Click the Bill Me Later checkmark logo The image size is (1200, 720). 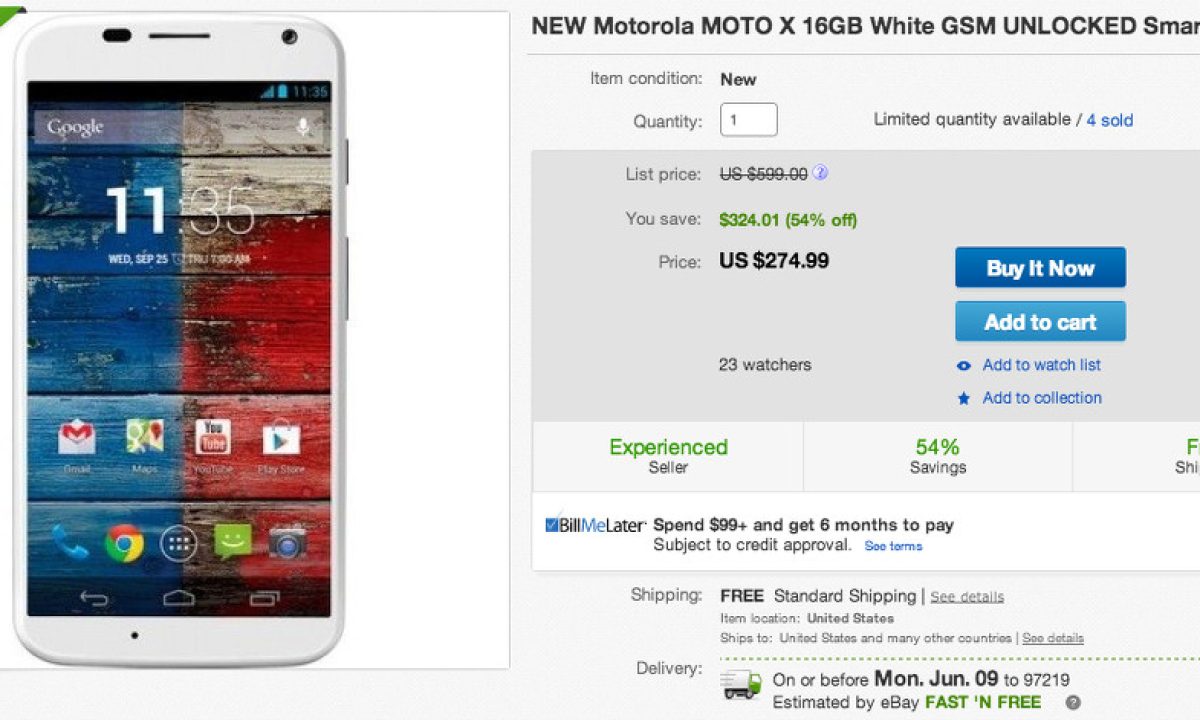[x=552, y=525]
